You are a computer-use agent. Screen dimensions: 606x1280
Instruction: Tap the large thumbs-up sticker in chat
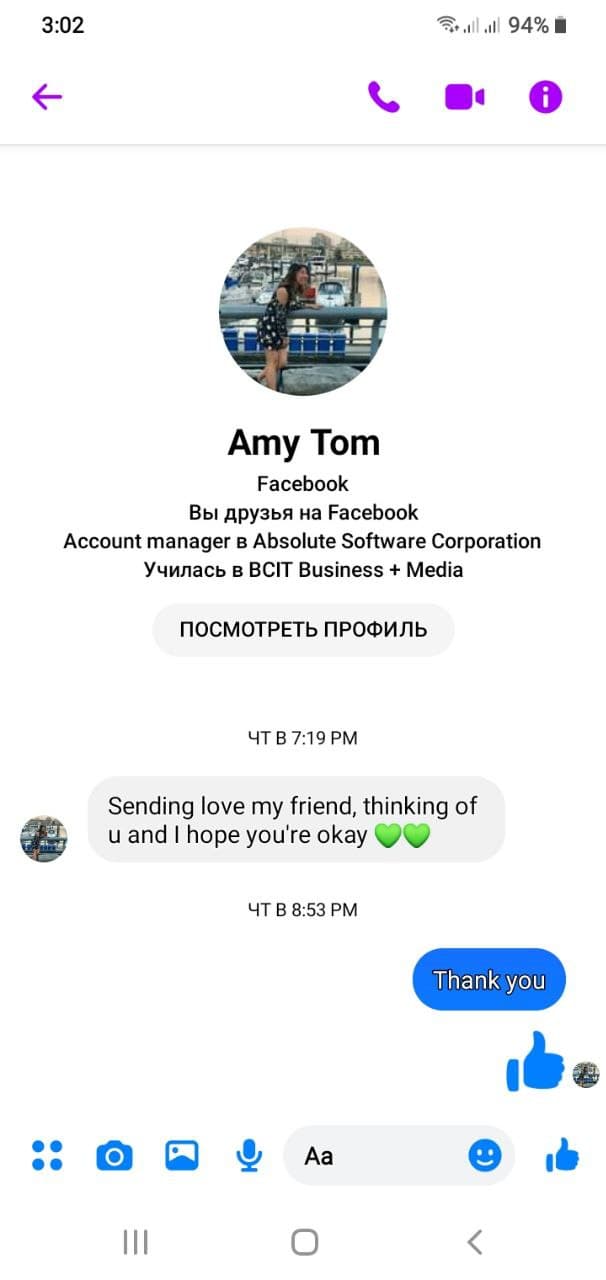(x=536, y=1061)
